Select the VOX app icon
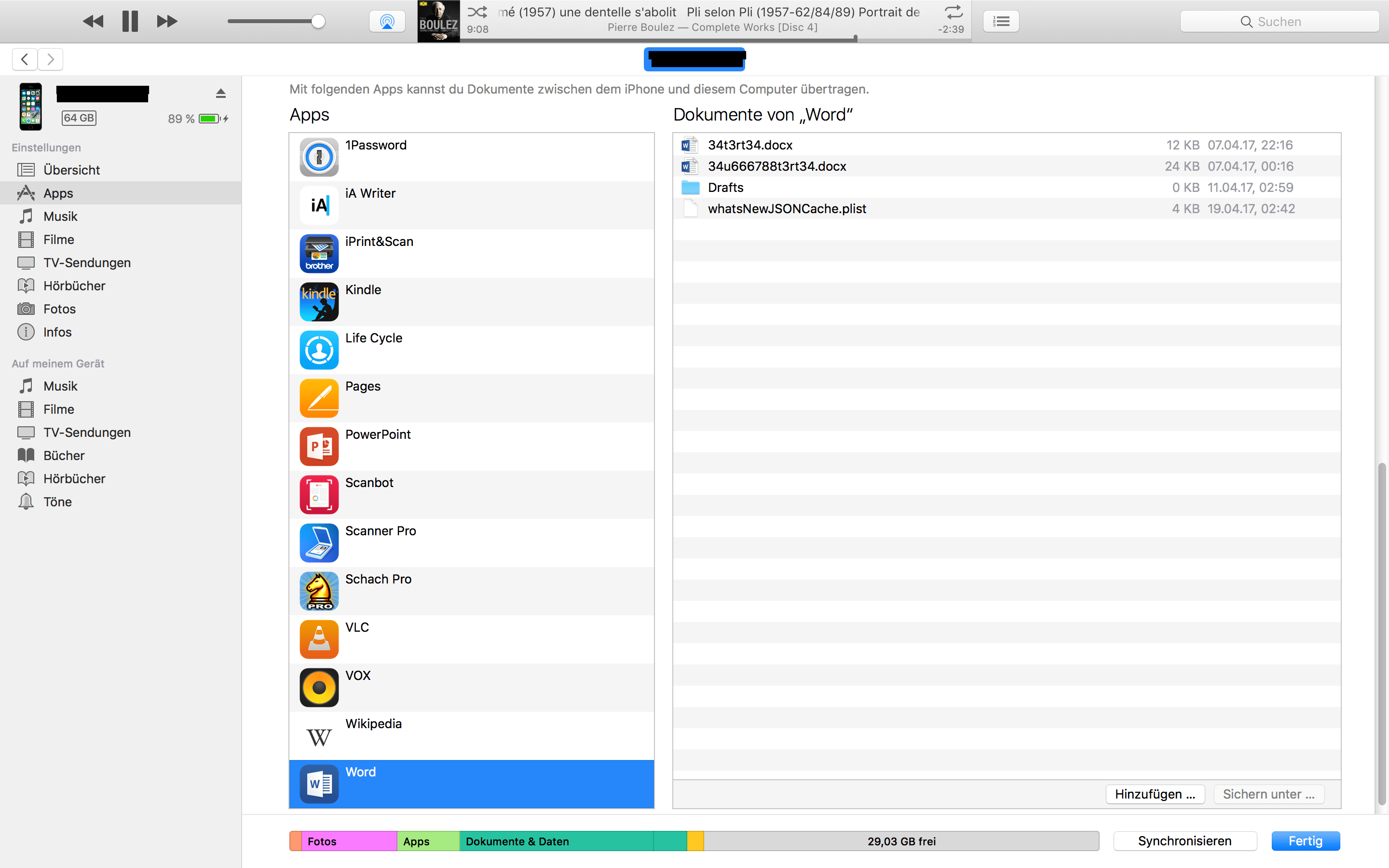Viewport: 1389px width, 868px height. (319, 688)
